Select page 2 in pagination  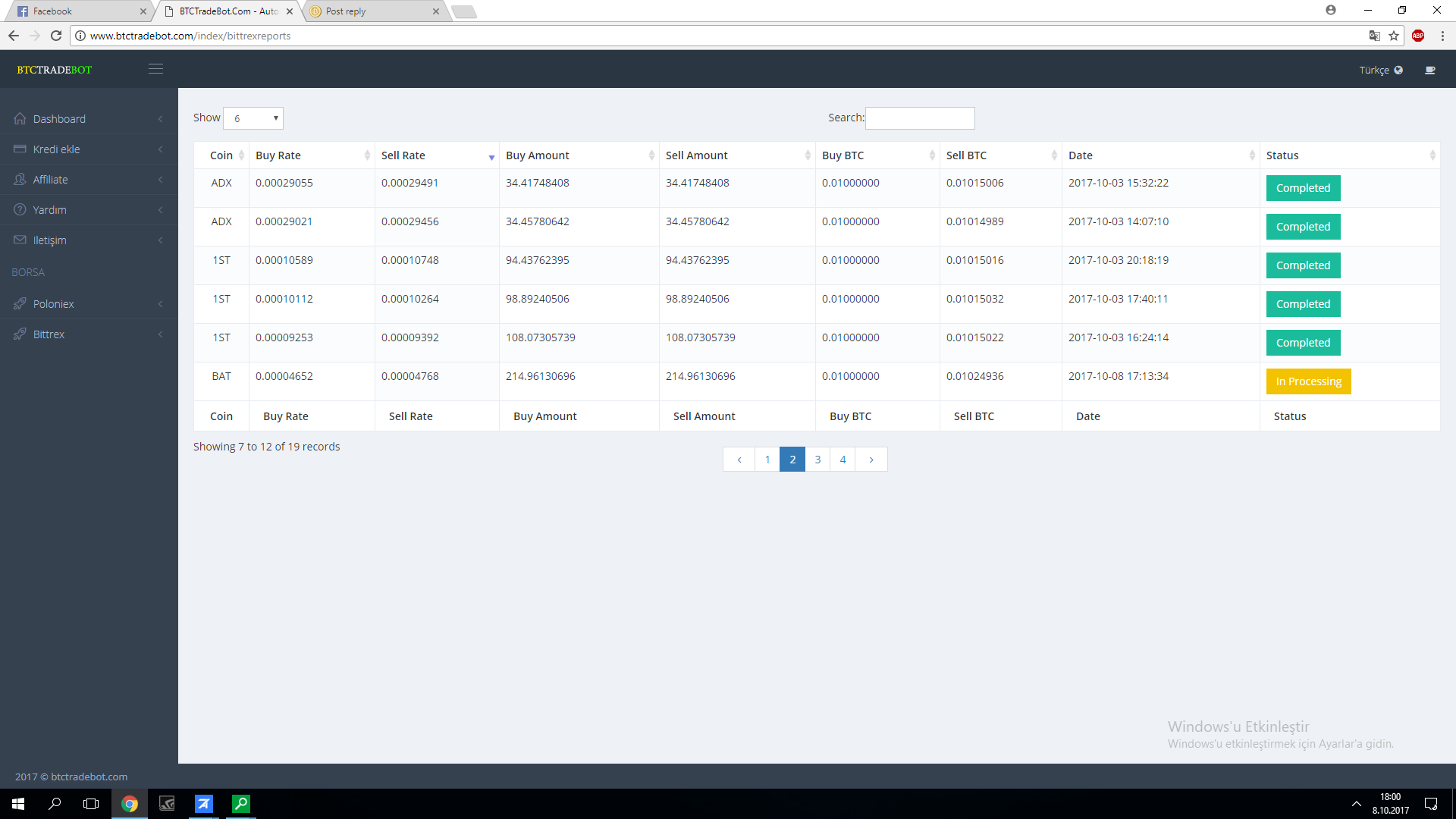pyautogui.click(x=792, y=460)
